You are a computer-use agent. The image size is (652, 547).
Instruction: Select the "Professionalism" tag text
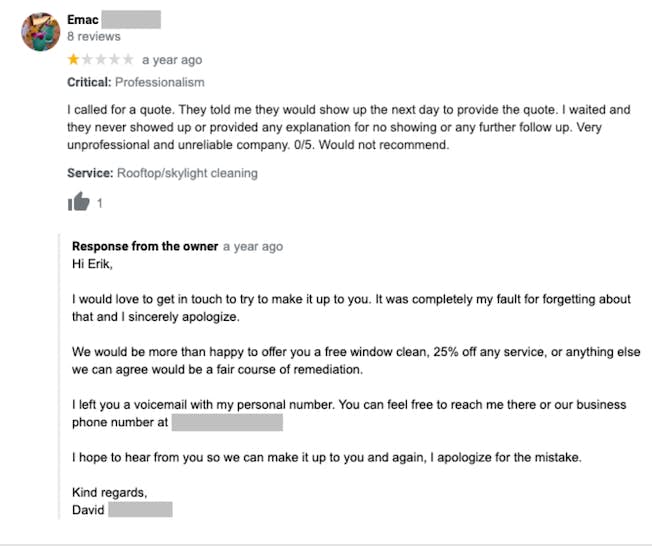pos(159,82)
